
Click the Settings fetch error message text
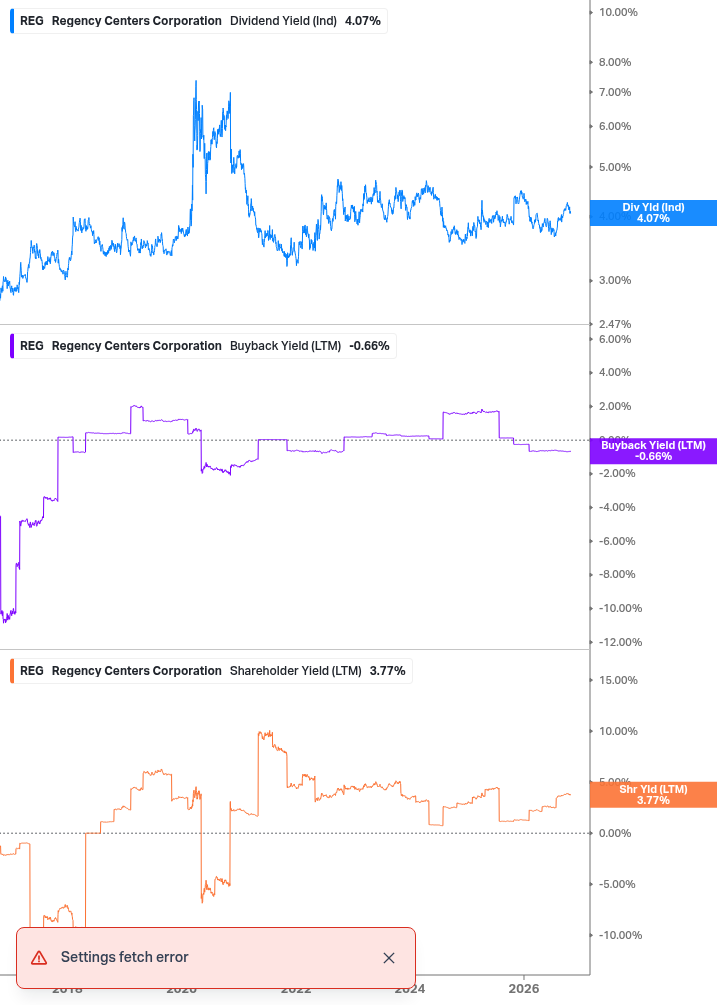(x=124, y=957)
